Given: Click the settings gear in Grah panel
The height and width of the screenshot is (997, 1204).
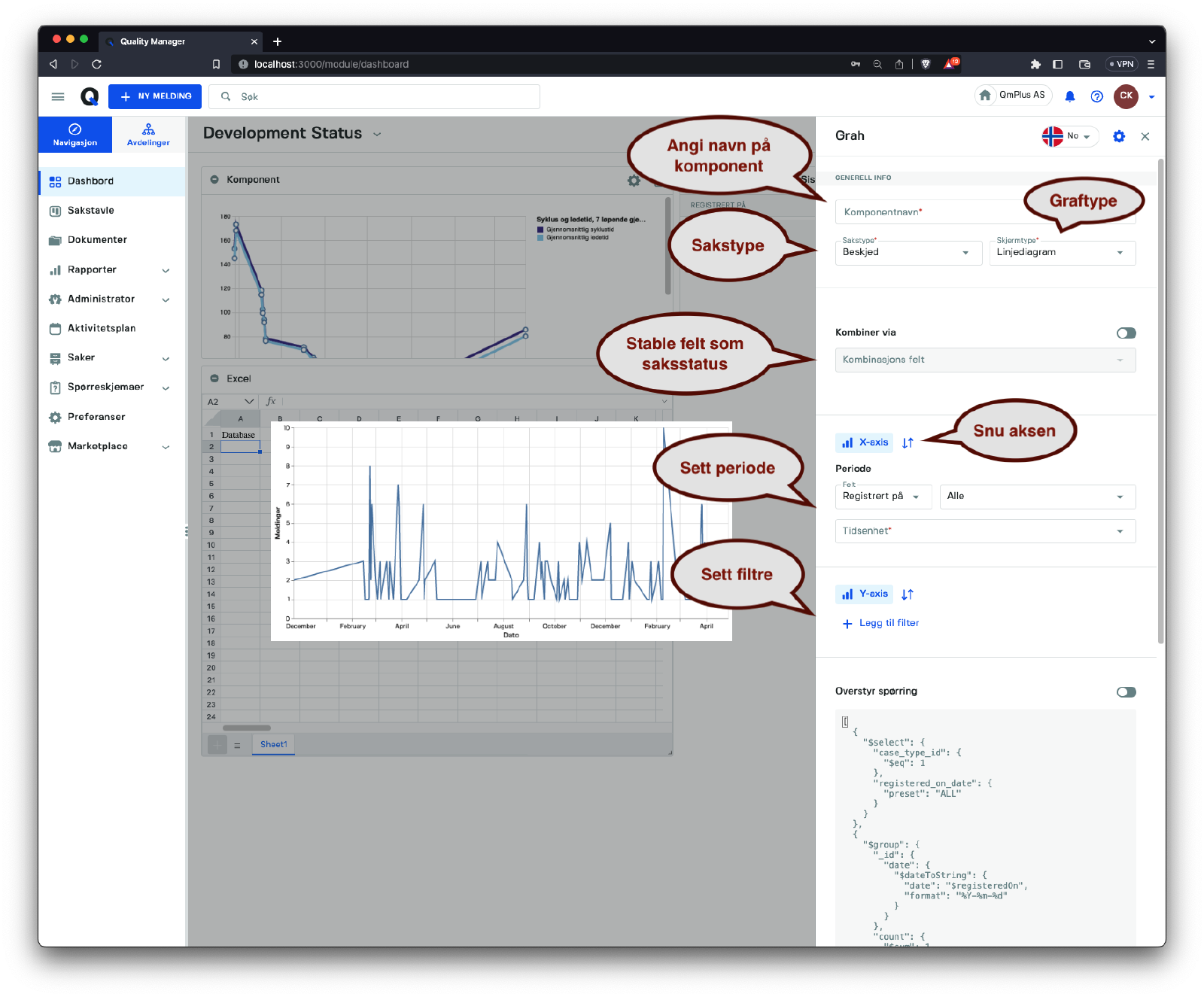Looking at the screenshot, I should tap(1118, 136).
